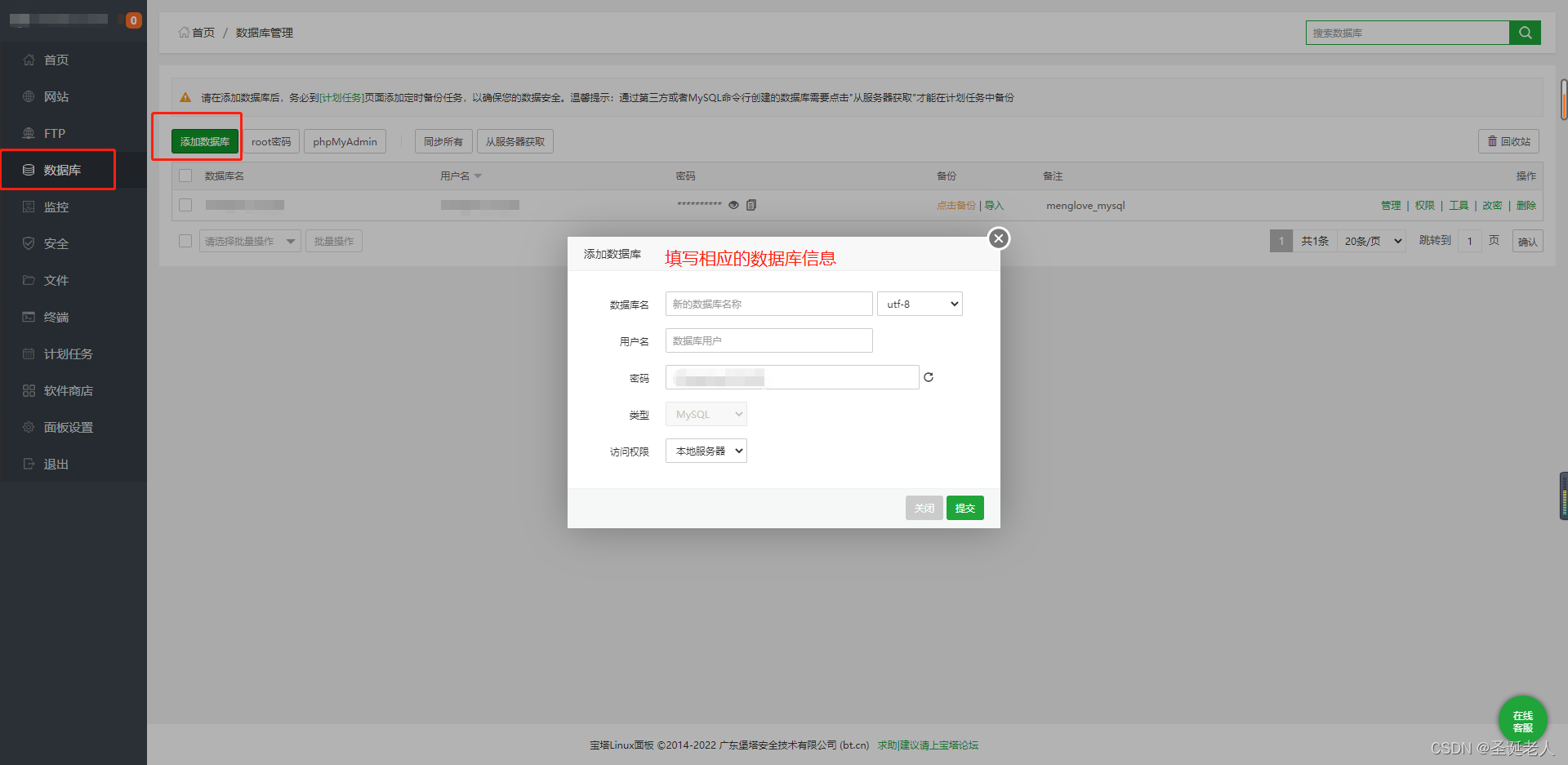Click the shield icon beside 安全
1568x765 pixels.
29,243
